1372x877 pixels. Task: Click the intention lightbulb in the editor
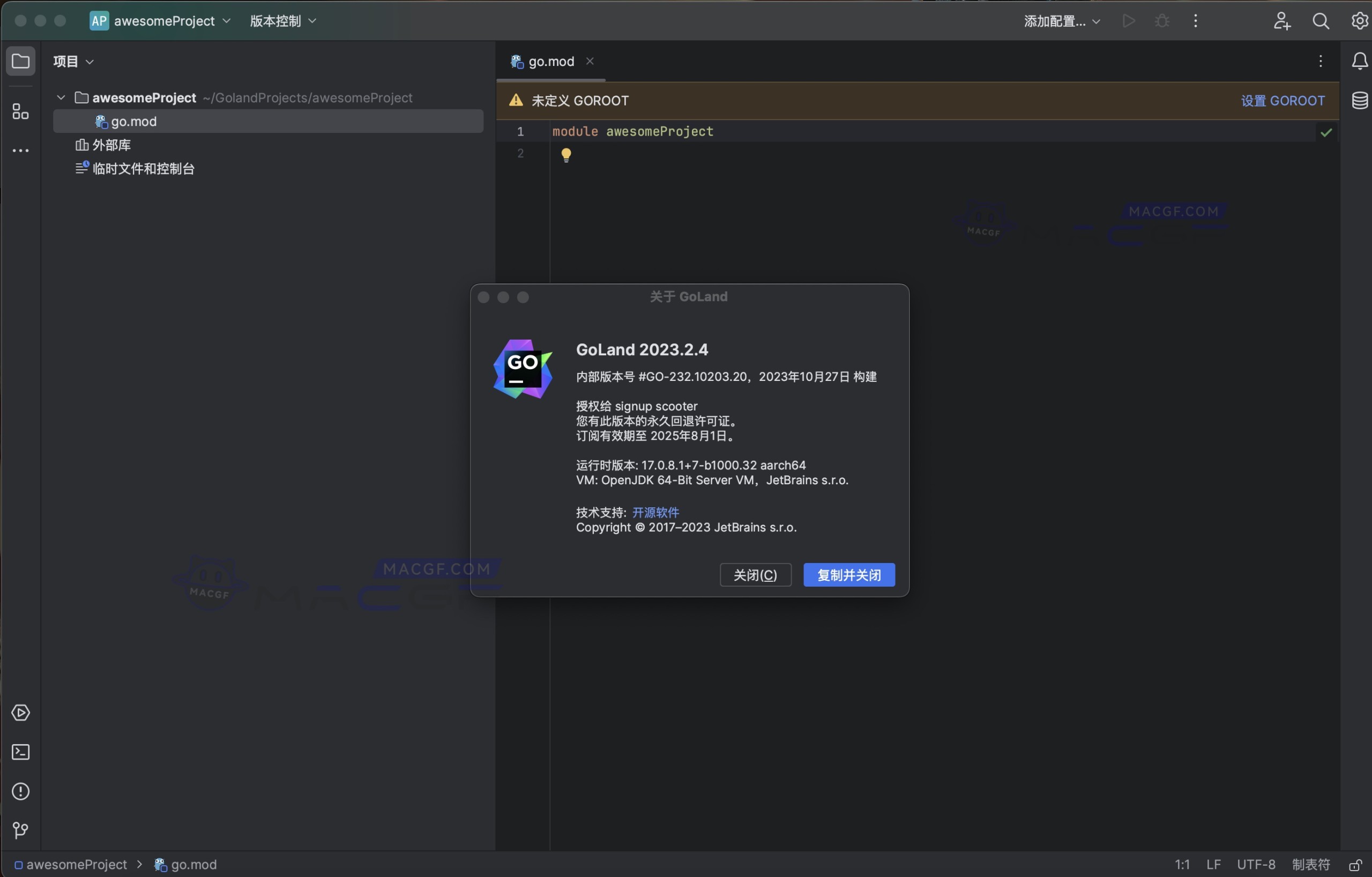(566, 154)
